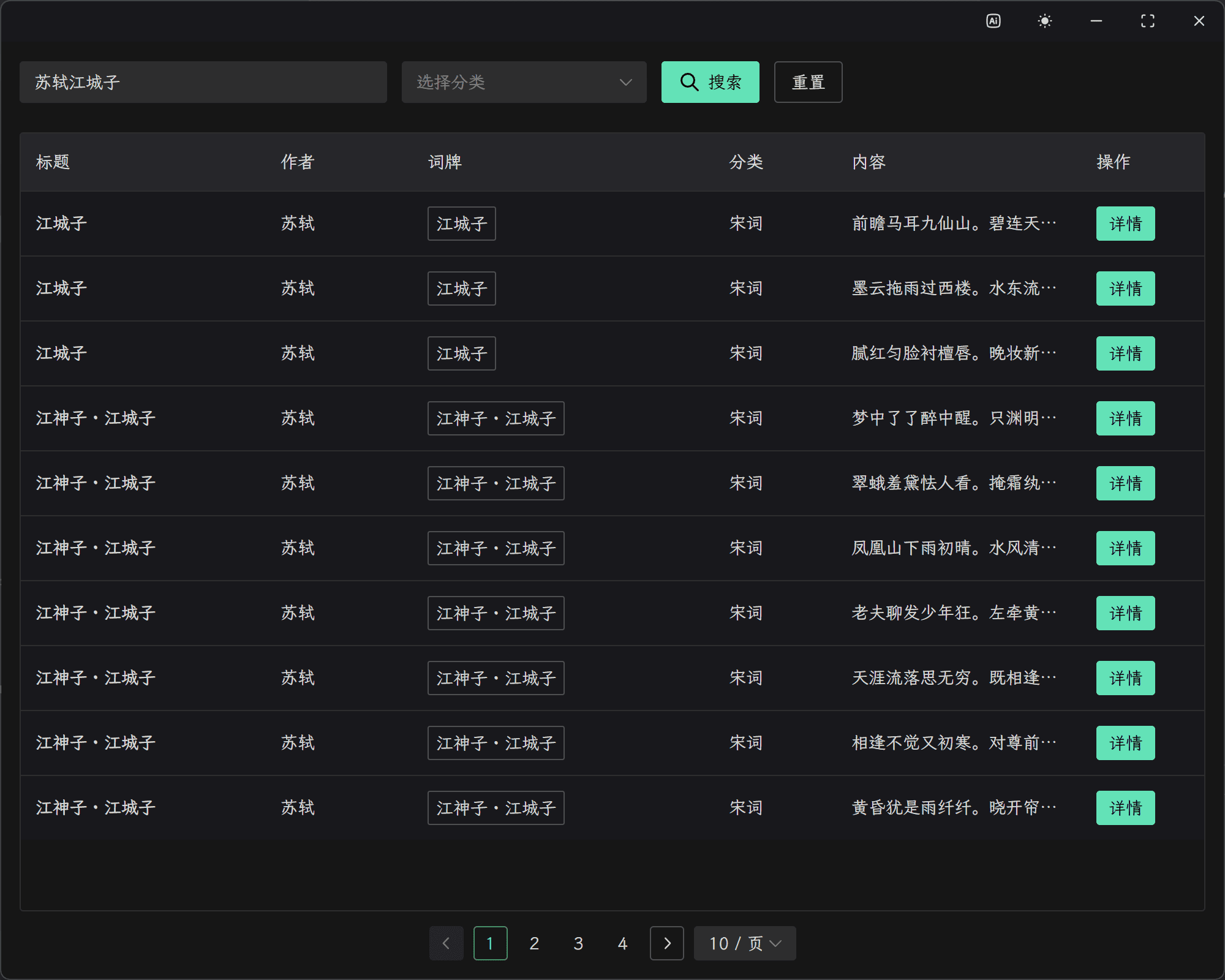Open 详情 for 黄昏犹是雨纤纤 row
This screenshot has width=1225, height=980.
1126,808
